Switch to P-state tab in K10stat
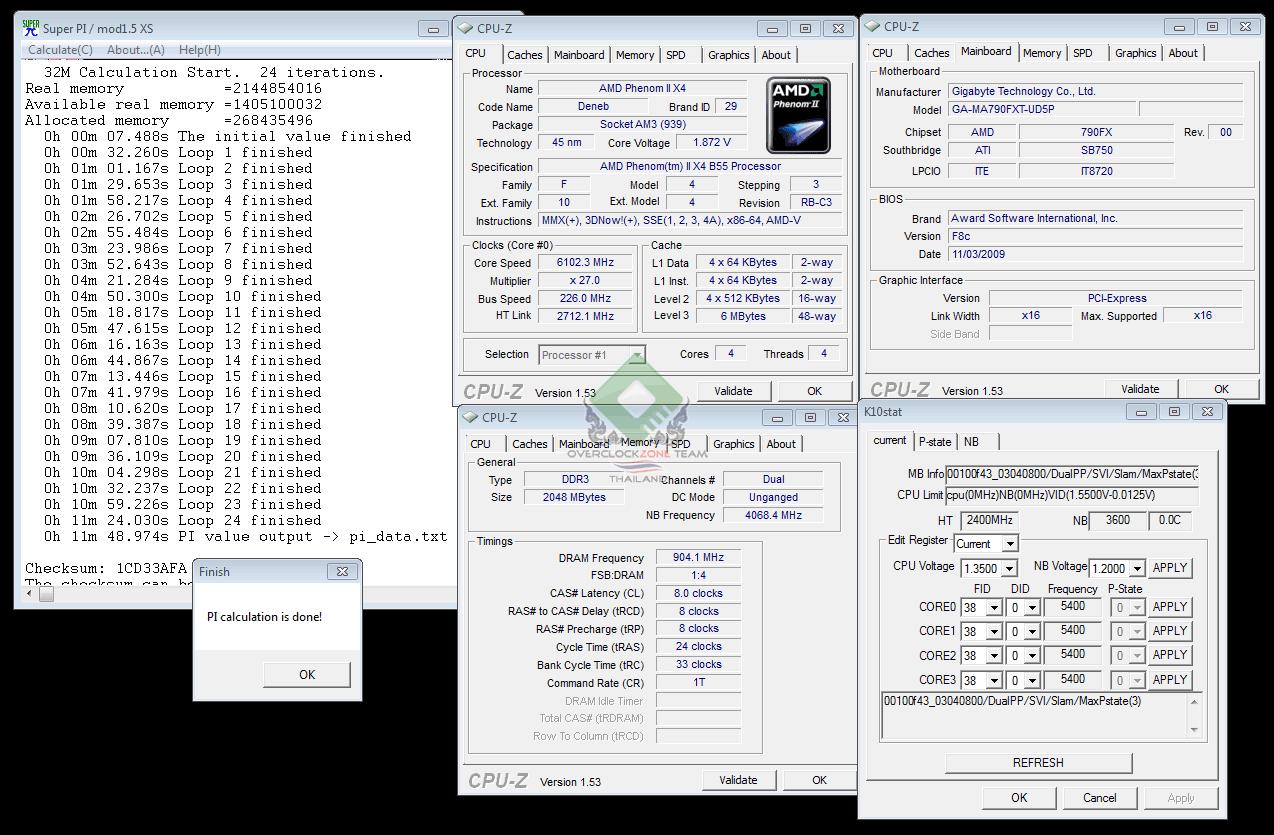 click(x=935, y=441)
